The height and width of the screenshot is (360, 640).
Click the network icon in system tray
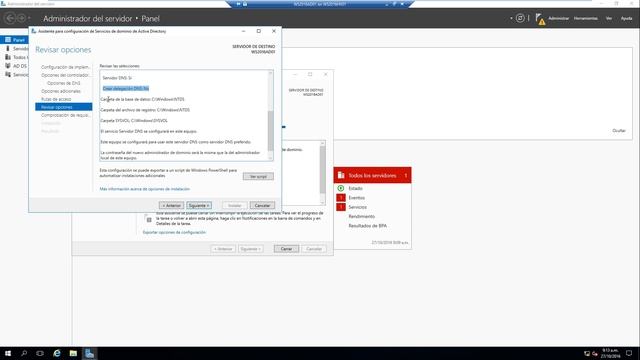[587, 353]
